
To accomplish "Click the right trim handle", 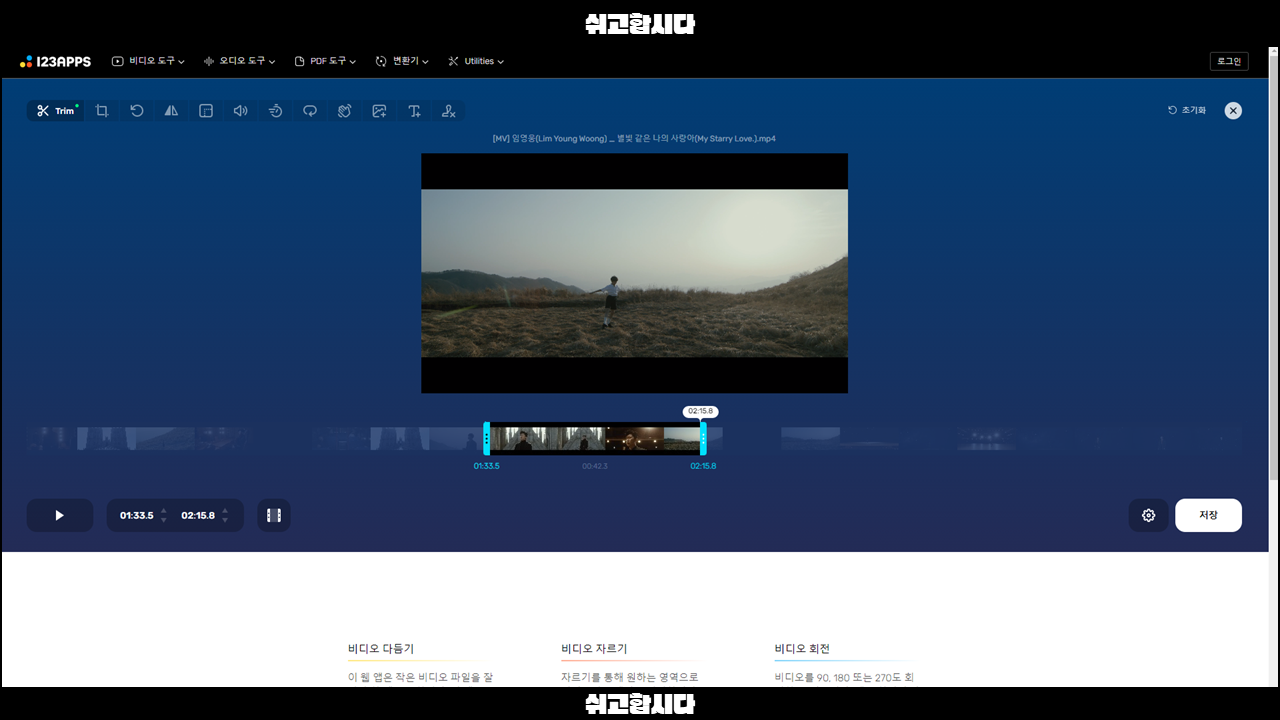I will [703, 438].
